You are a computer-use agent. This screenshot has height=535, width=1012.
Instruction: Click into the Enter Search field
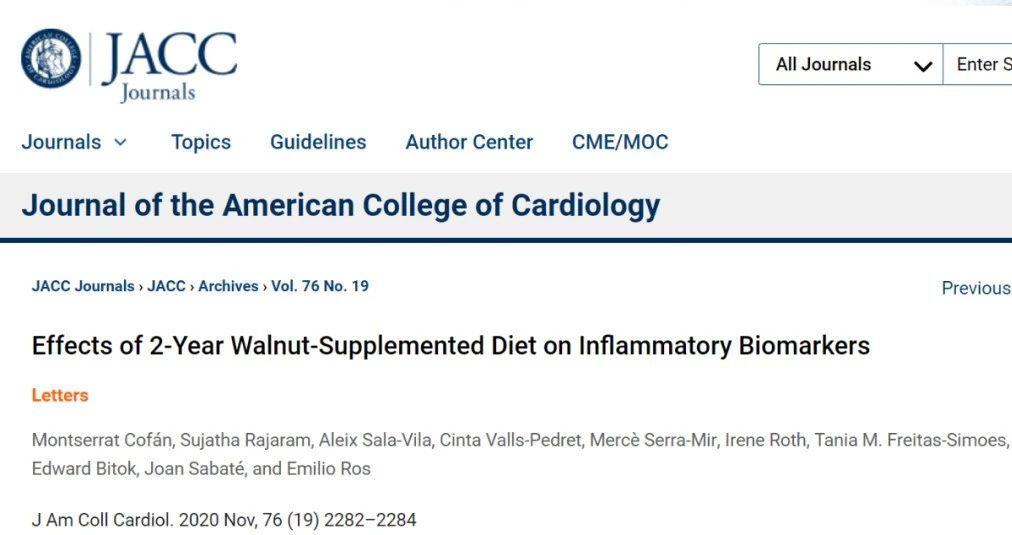[977, 64]
